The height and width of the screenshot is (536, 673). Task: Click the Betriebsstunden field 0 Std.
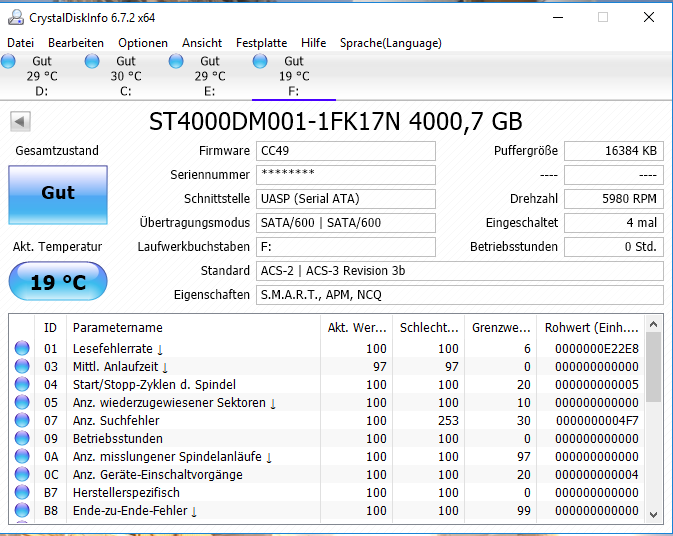614,247
